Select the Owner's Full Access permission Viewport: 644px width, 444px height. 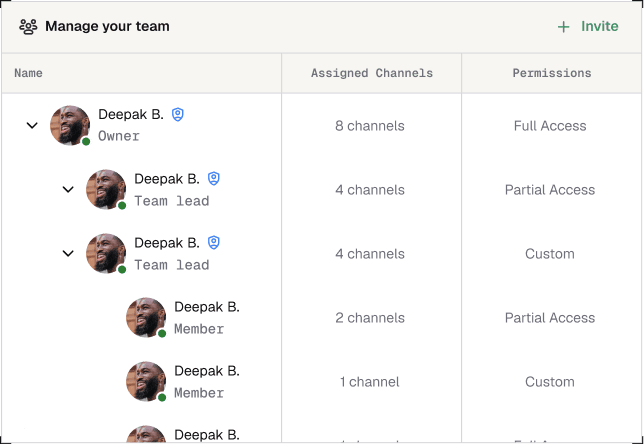point(550,126)
